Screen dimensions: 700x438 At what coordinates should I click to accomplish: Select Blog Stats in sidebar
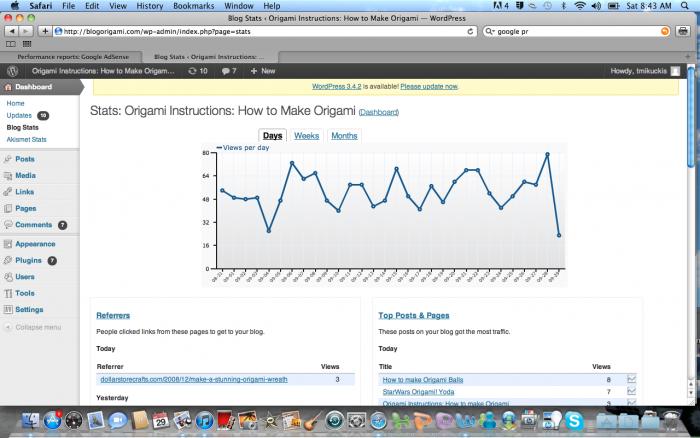pos(22,127)
